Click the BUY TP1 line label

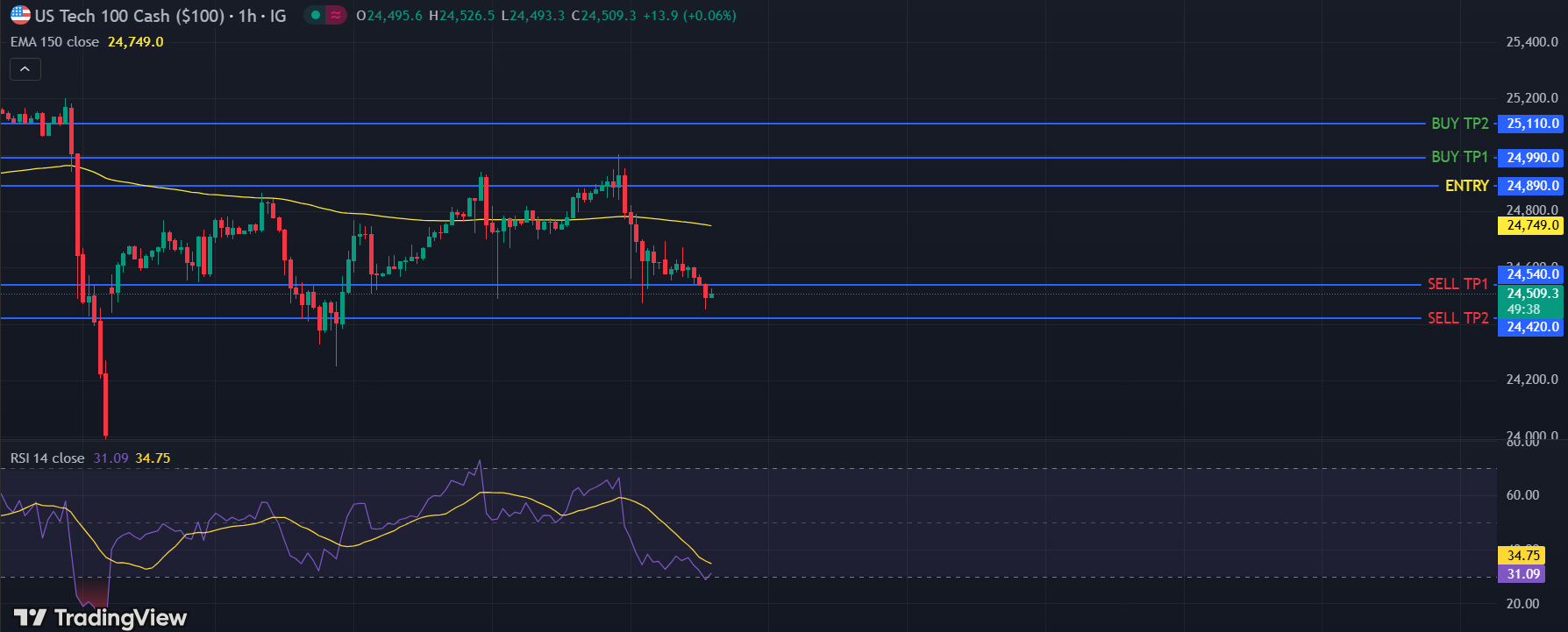click(x=1459, y=157)
